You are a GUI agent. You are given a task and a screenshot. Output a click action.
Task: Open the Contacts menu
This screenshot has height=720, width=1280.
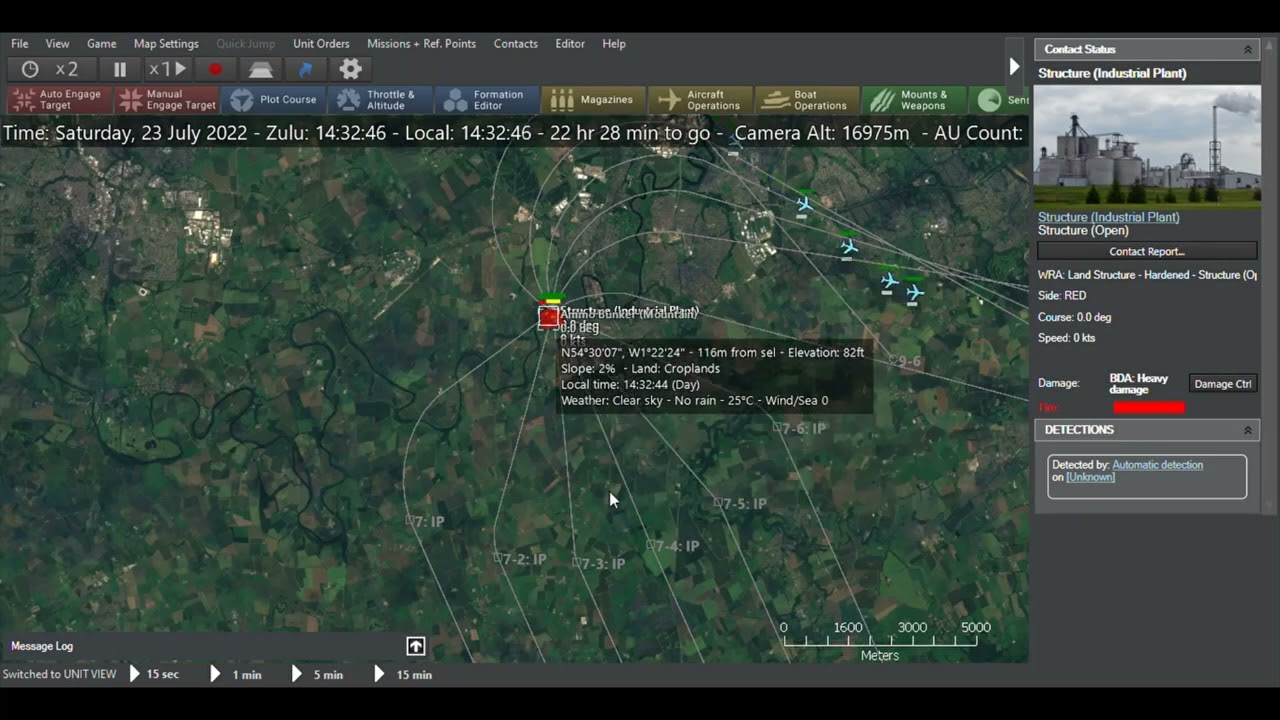click(x=515, y=44)
